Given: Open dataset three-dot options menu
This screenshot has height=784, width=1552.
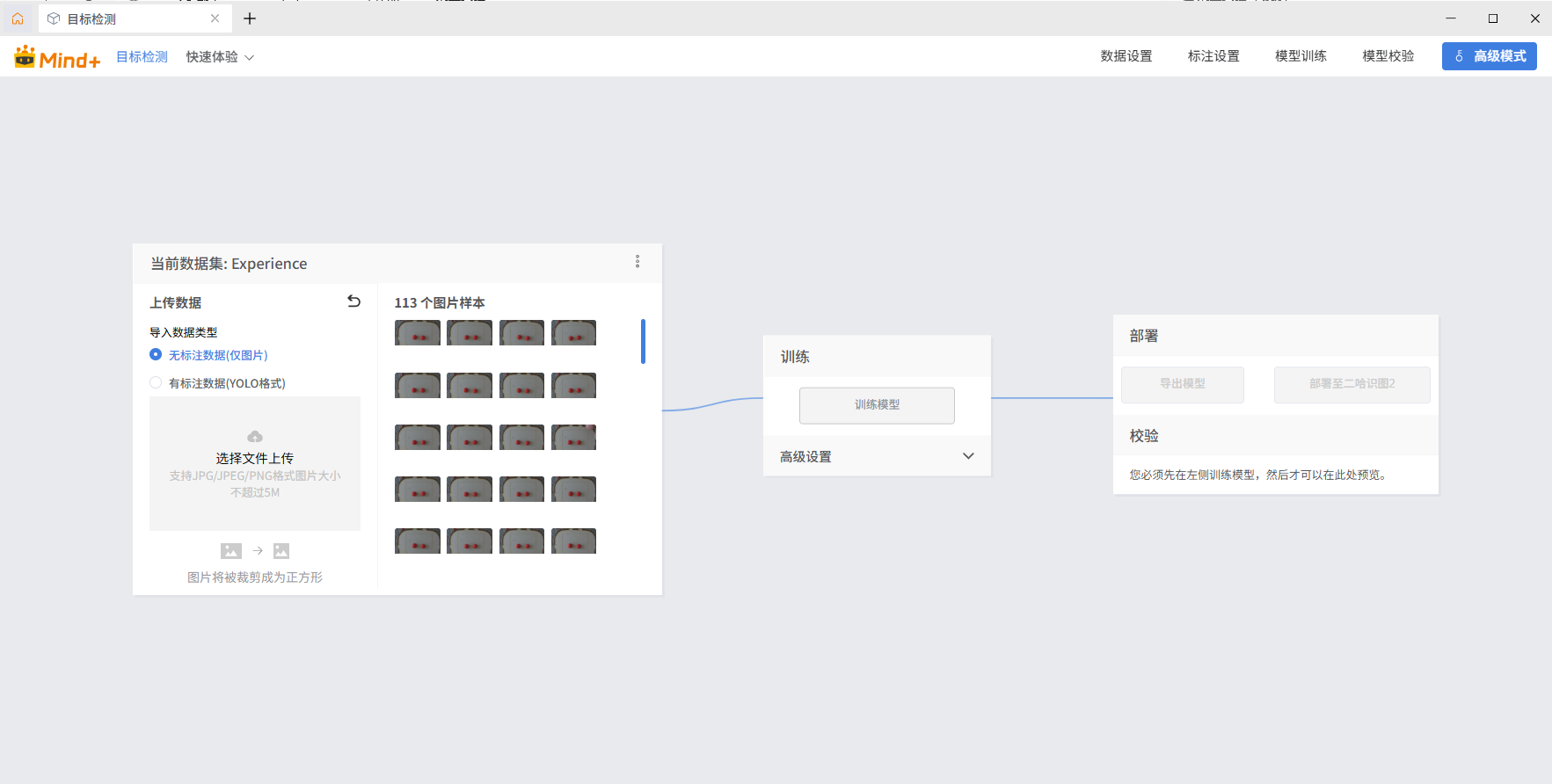Looking at the screenshot, I should [x=638, y=262].
